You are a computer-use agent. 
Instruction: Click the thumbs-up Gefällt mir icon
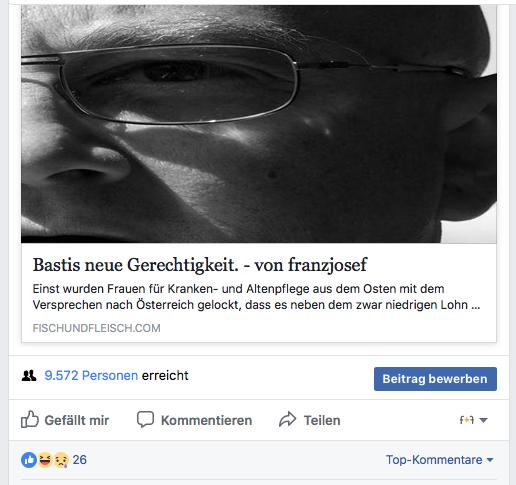pyautogui.click(x=30, y=419)
